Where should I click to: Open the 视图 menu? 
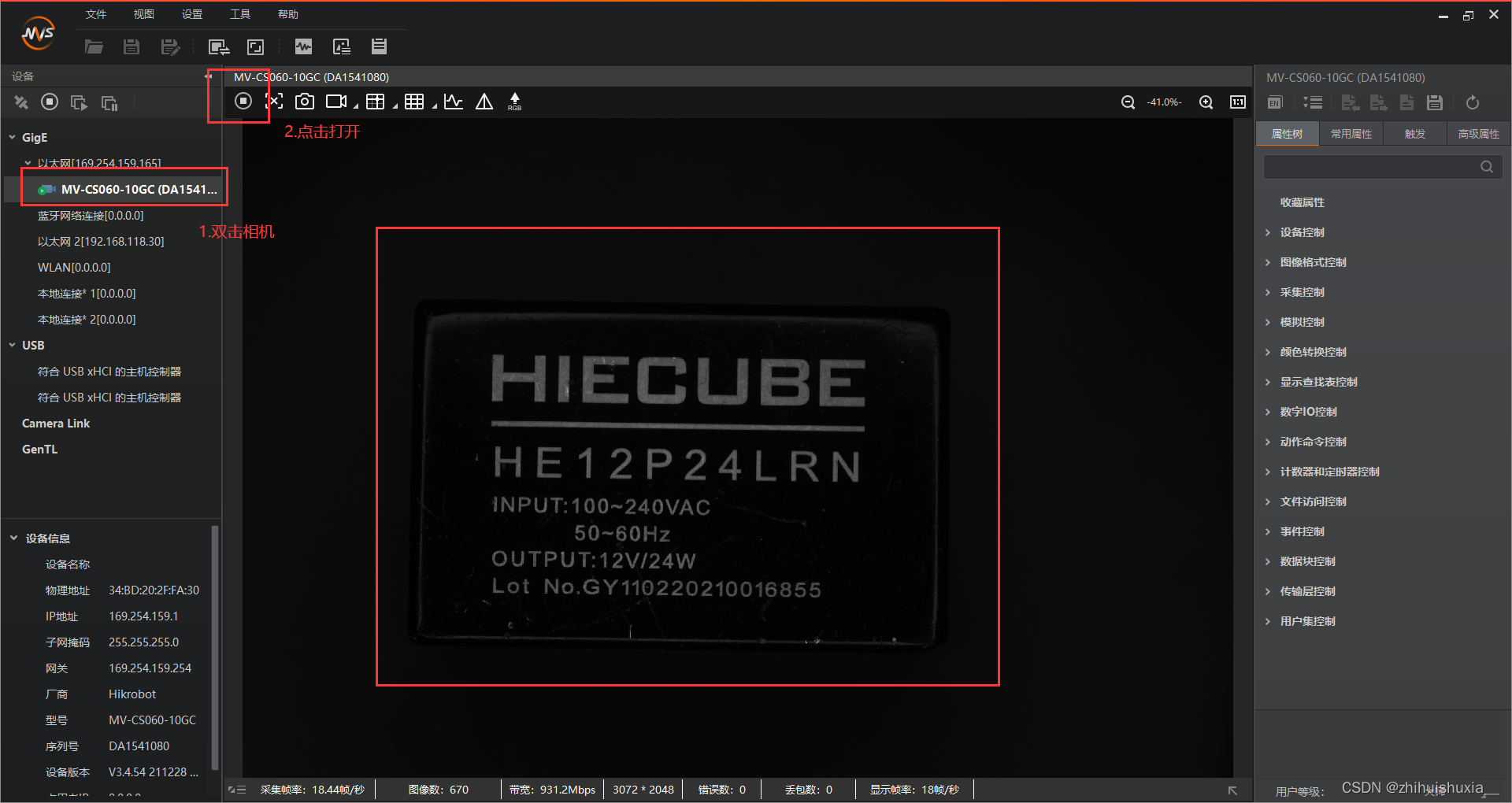click(144, 14)
